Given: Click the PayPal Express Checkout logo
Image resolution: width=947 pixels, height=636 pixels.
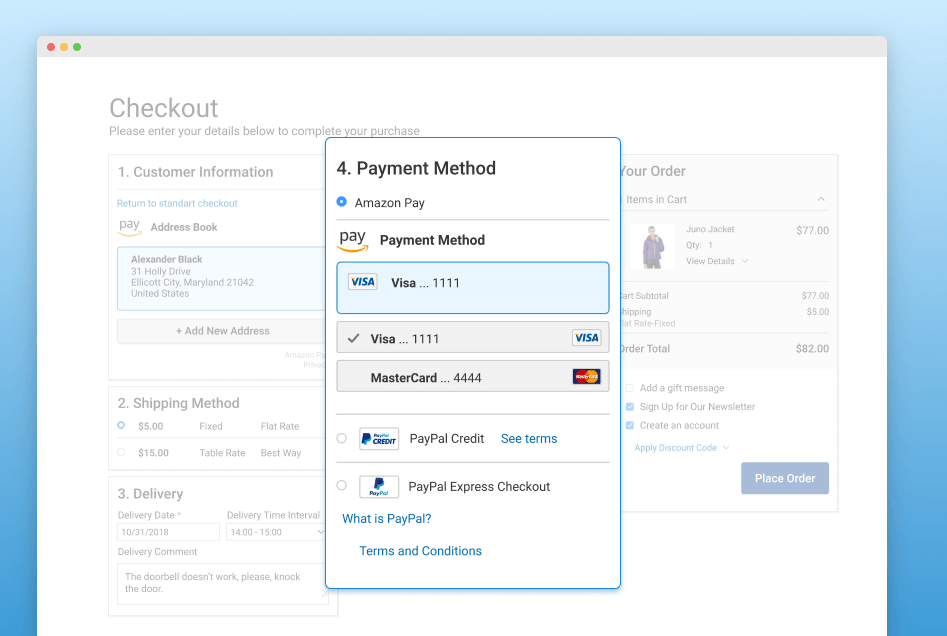Looking at the screenshot, I should pyautogui.click(x=379, y=486).
